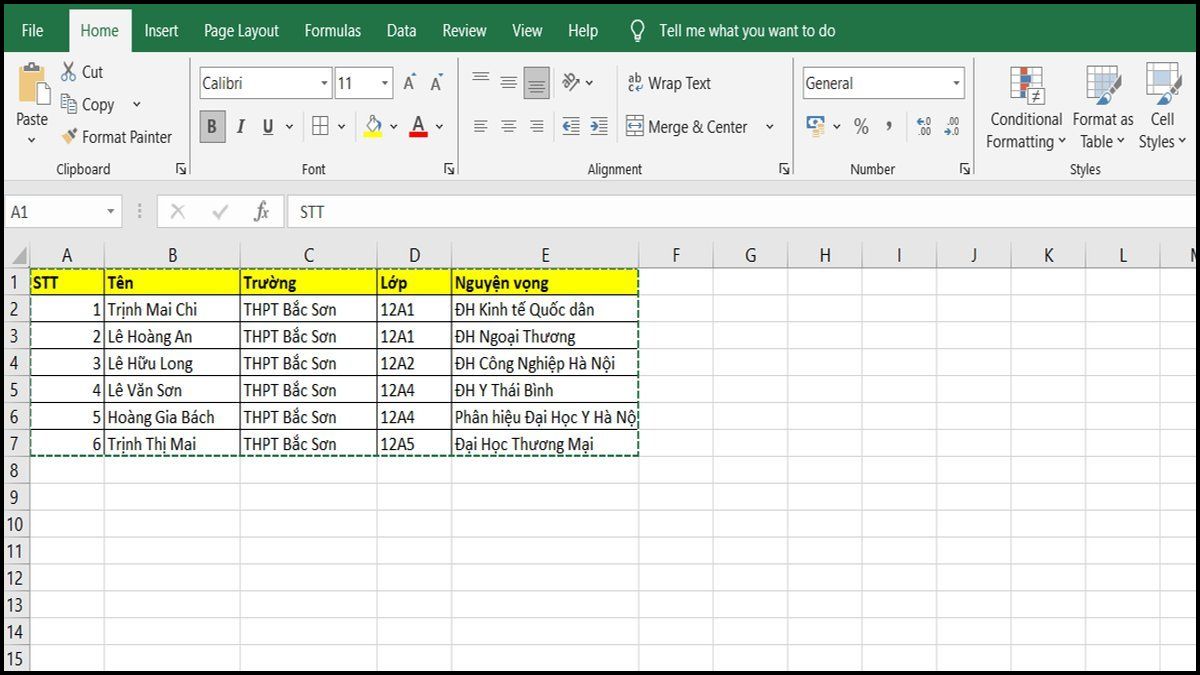This screenshot has width=1200, height=675.
Task: Open the font size 11 dropdown
Action: tap(385, 84)
